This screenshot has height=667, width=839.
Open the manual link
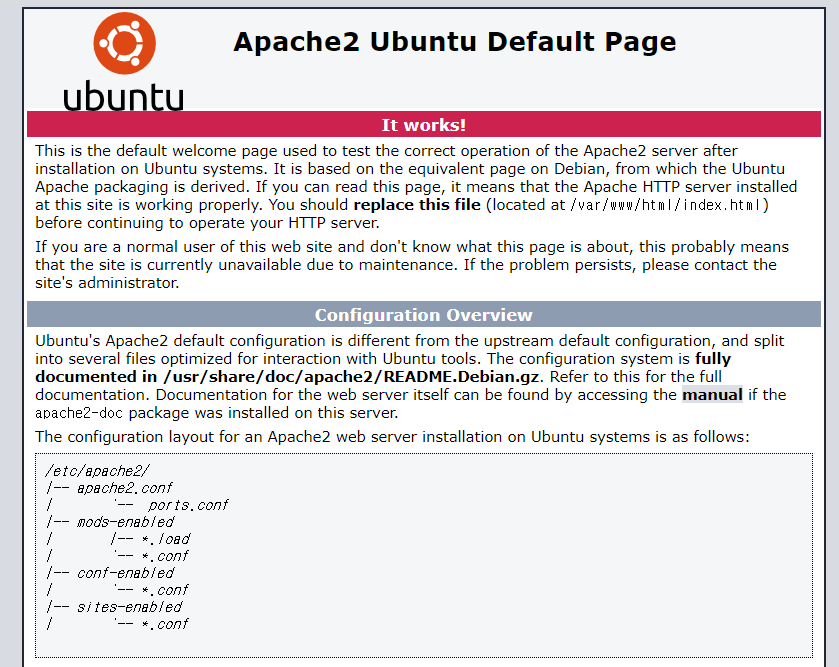point(712,395)
